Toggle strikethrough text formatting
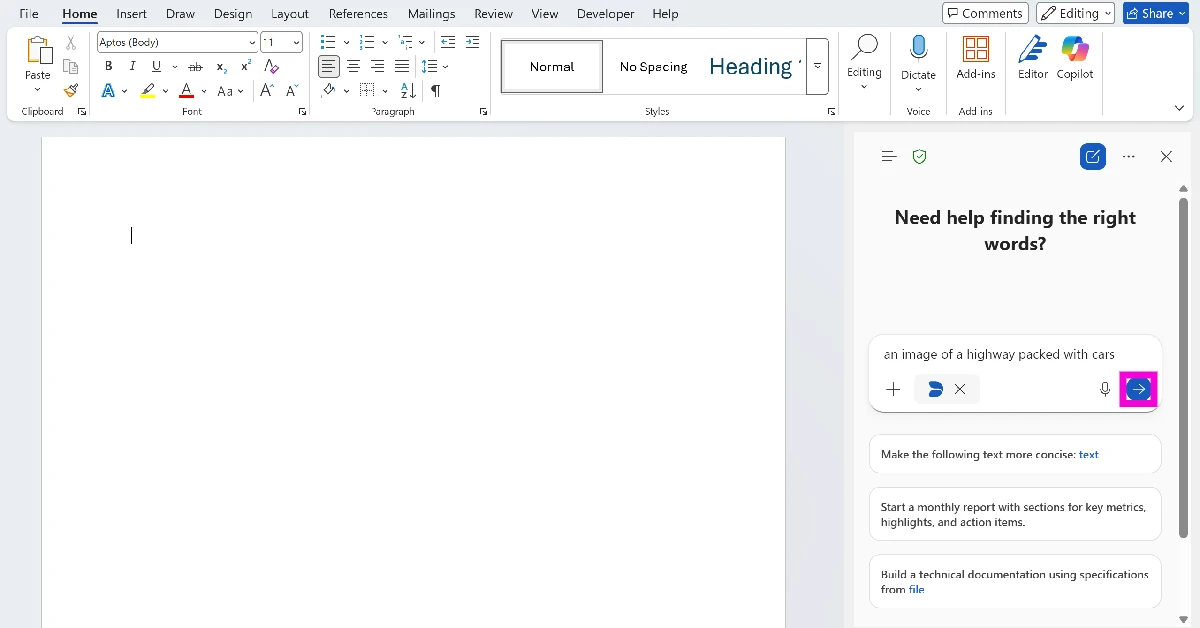 (195, 66)
